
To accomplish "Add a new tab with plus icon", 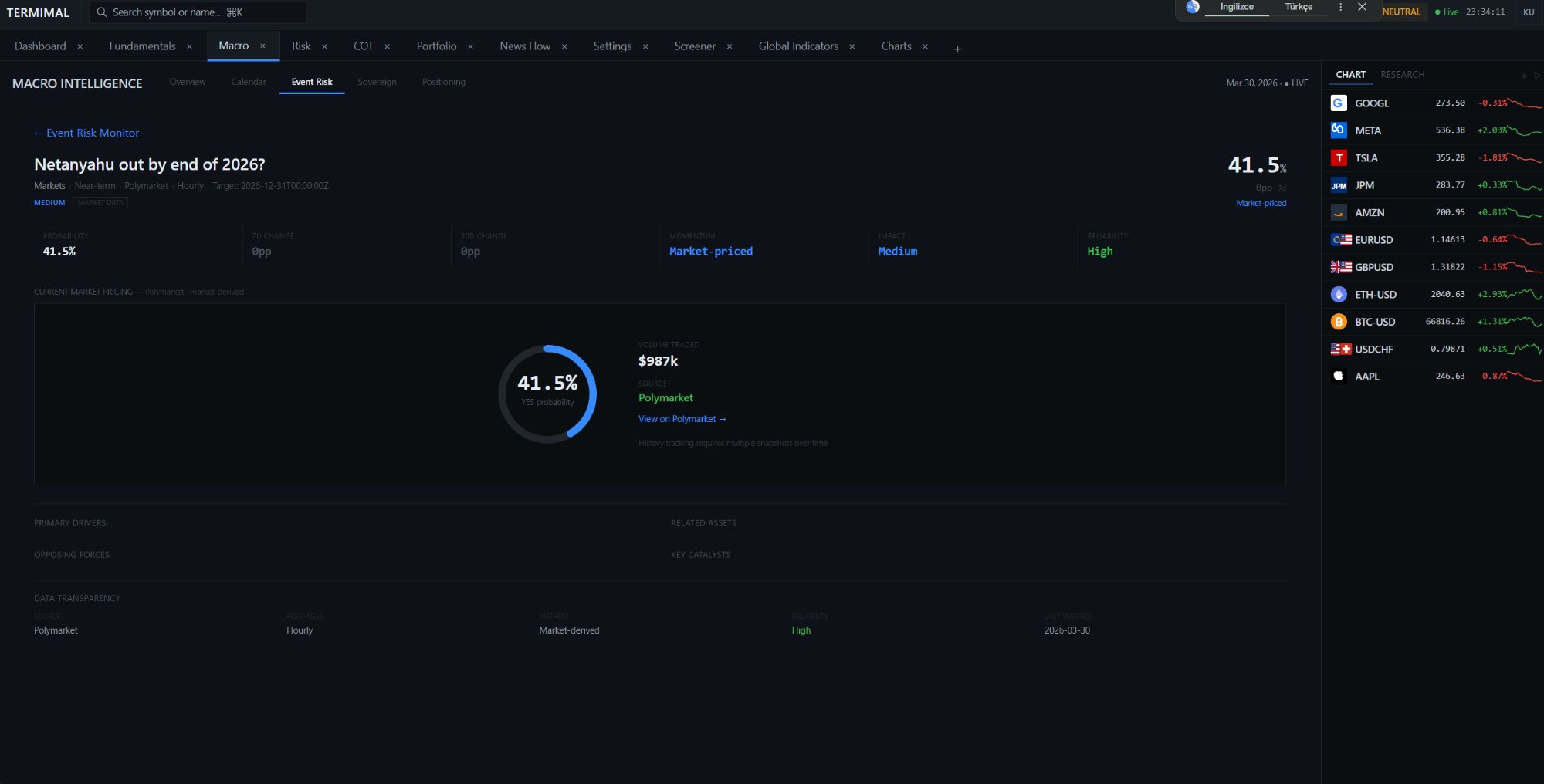I will 957,49.
